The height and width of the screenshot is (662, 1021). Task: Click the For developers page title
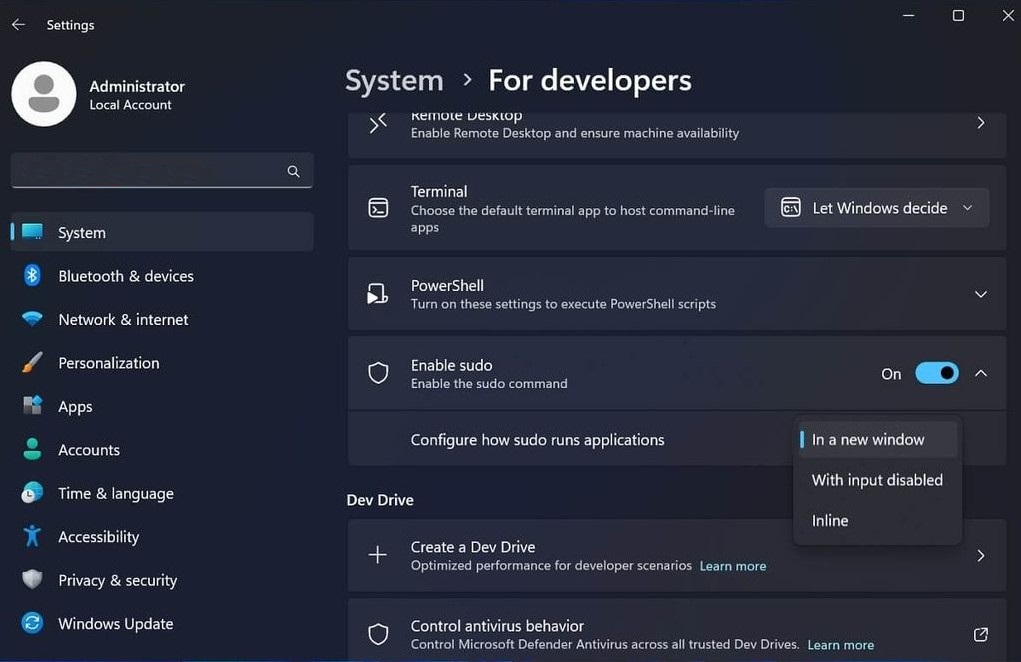590,81
